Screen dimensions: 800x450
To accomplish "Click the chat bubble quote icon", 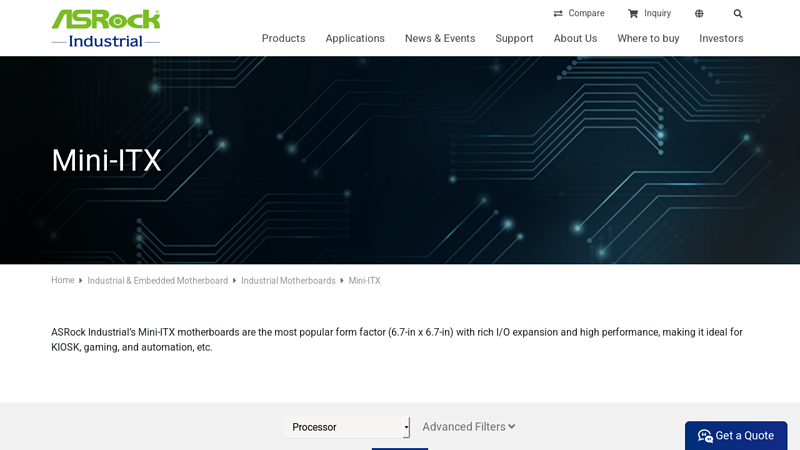I will pos(705,436).
